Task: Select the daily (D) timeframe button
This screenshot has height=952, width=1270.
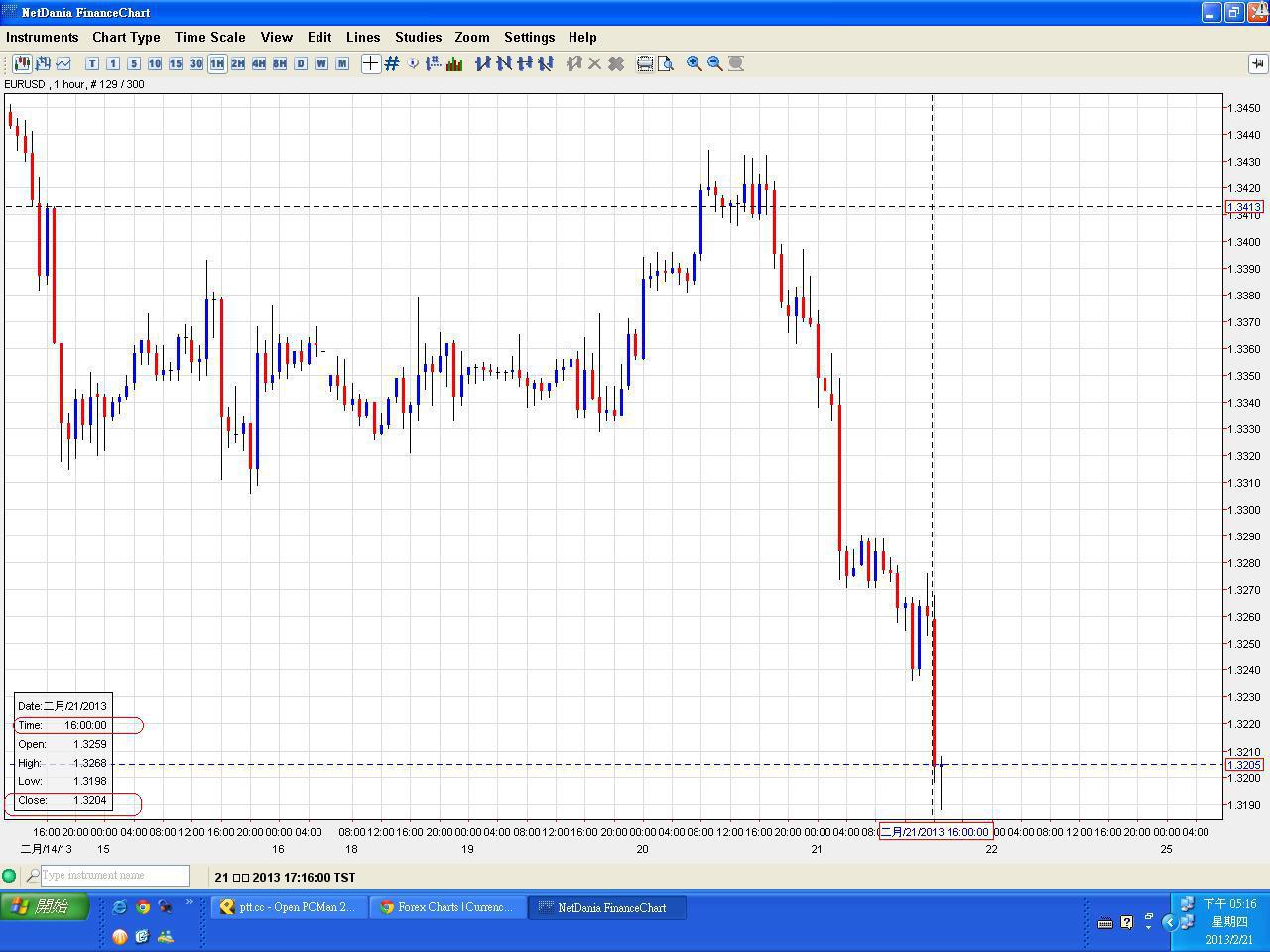Action: (301, 63)
